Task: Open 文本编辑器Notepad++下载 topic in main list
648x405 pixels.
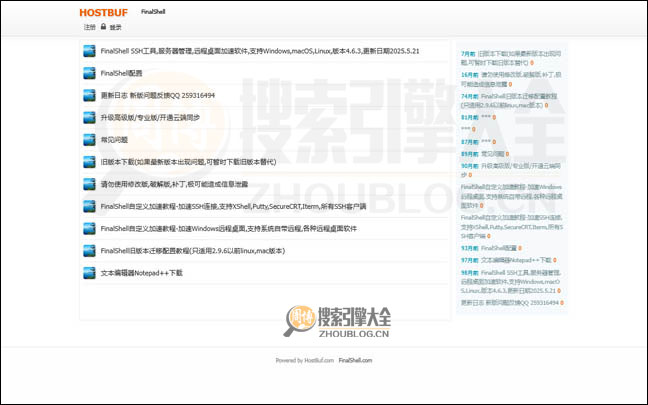Action: pyautogui.click(x=142, y=273)
